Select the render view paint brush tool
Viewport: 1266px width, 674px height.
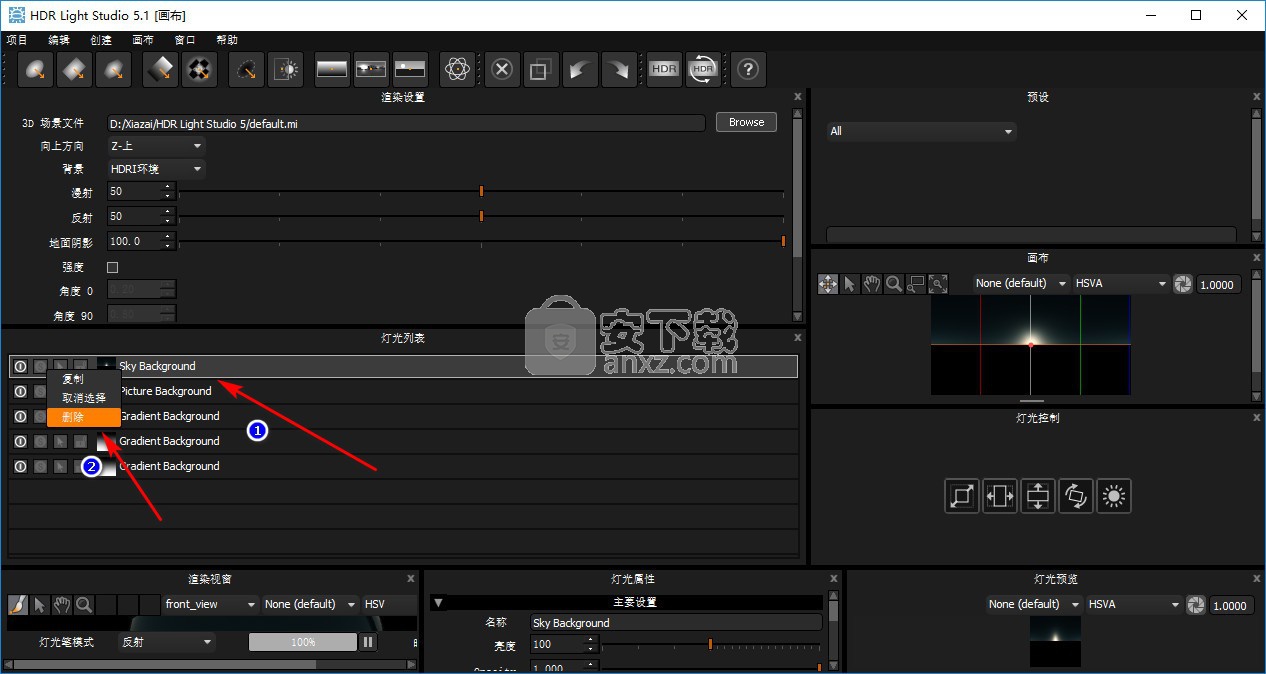pyautogui.click(x=18, y=604)
